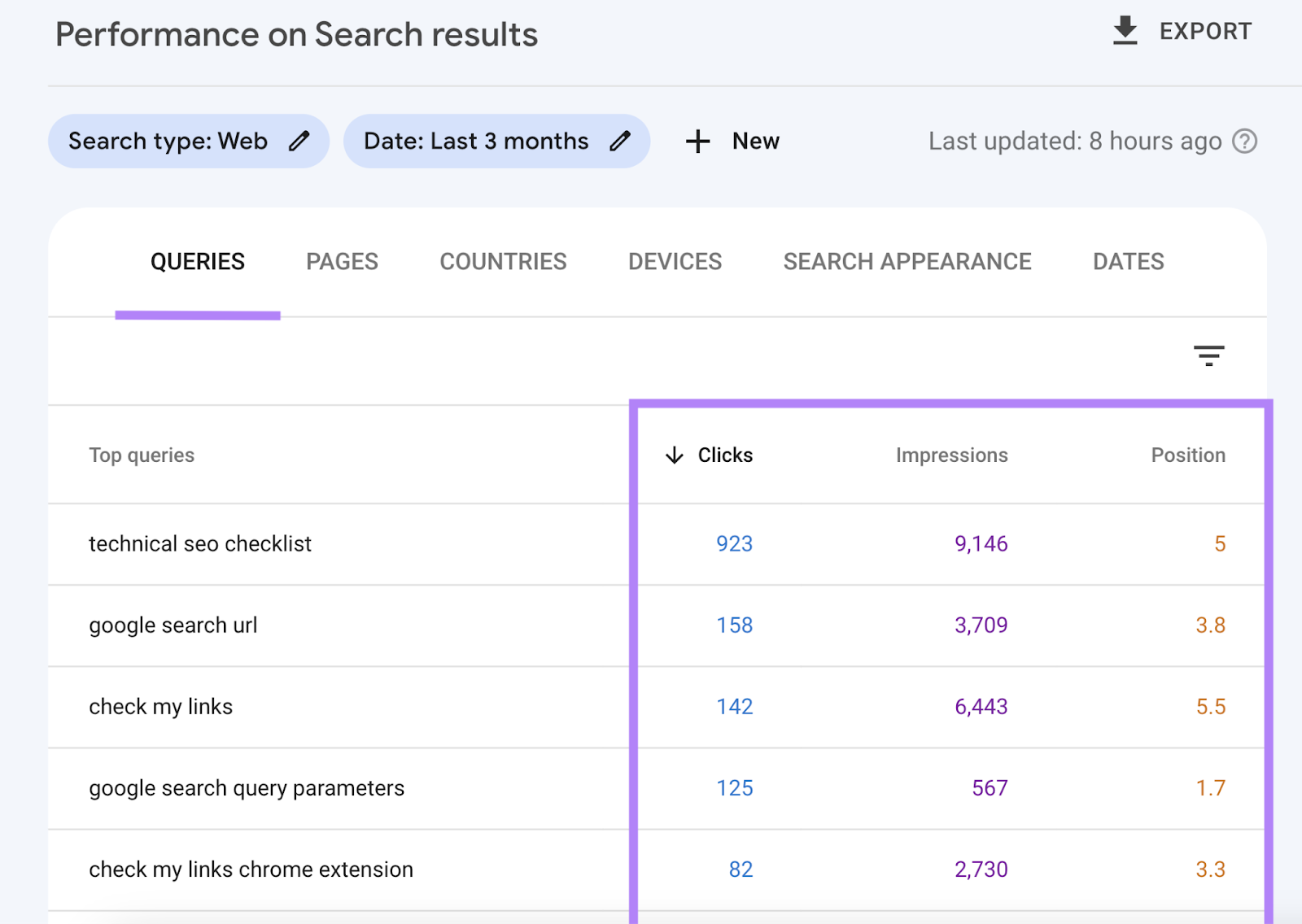Open the Search type: Web filter chip
1302x924 pixels.
pyautogui.click(x=187, y=141)
